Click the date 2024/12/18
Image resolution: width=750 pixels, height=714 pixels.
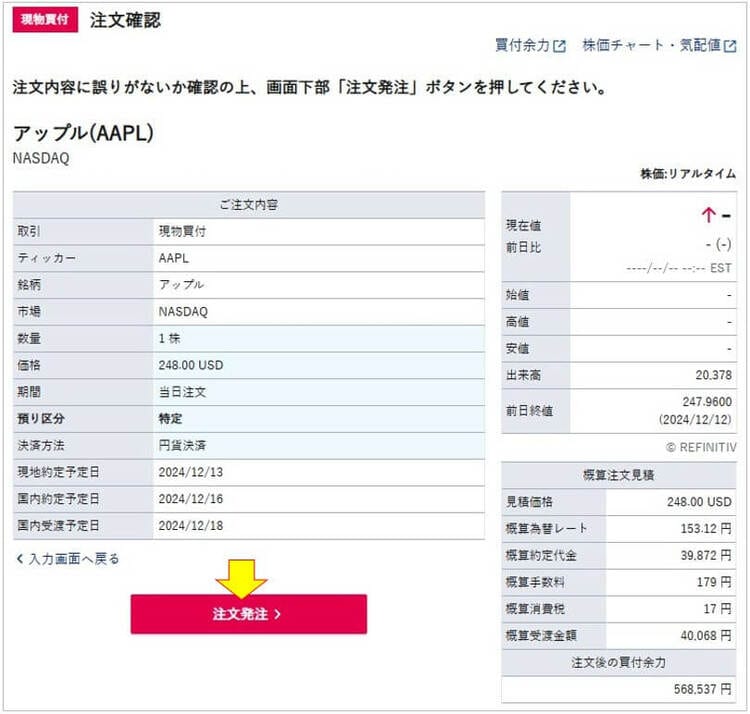(x=191, y=526)
